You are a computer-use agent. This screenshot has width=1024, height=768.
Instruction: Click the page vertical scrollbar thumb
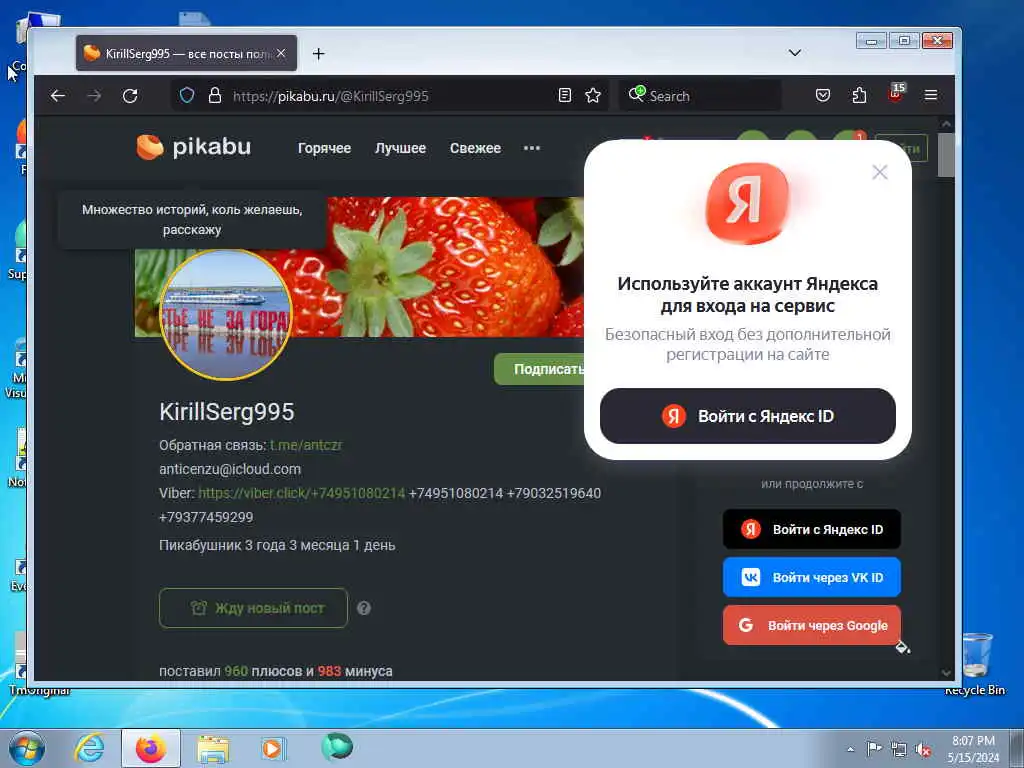946,155
